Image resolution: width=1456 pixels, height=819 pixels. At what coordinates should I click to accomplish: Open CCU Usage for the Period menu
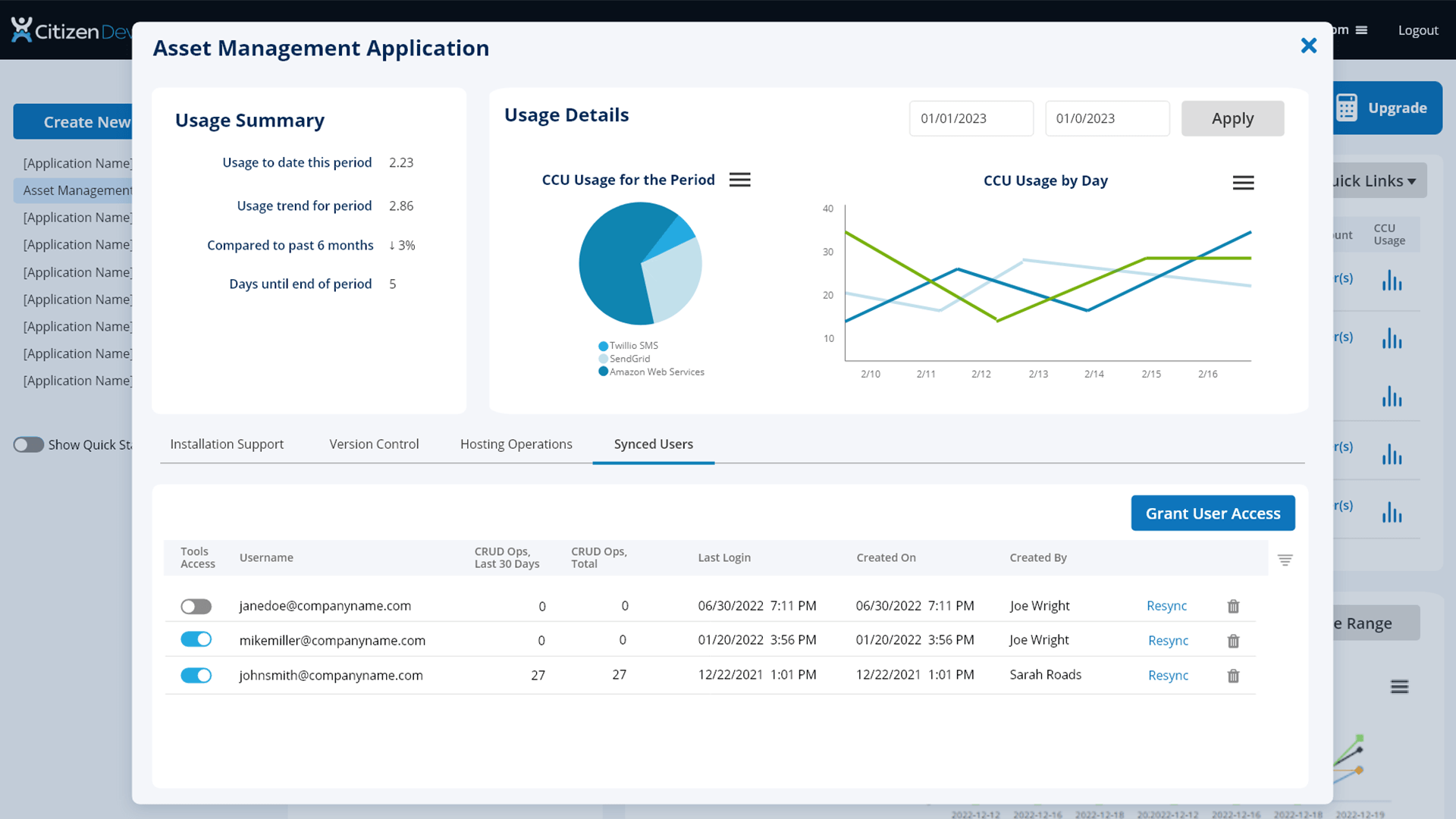point(740,180)
